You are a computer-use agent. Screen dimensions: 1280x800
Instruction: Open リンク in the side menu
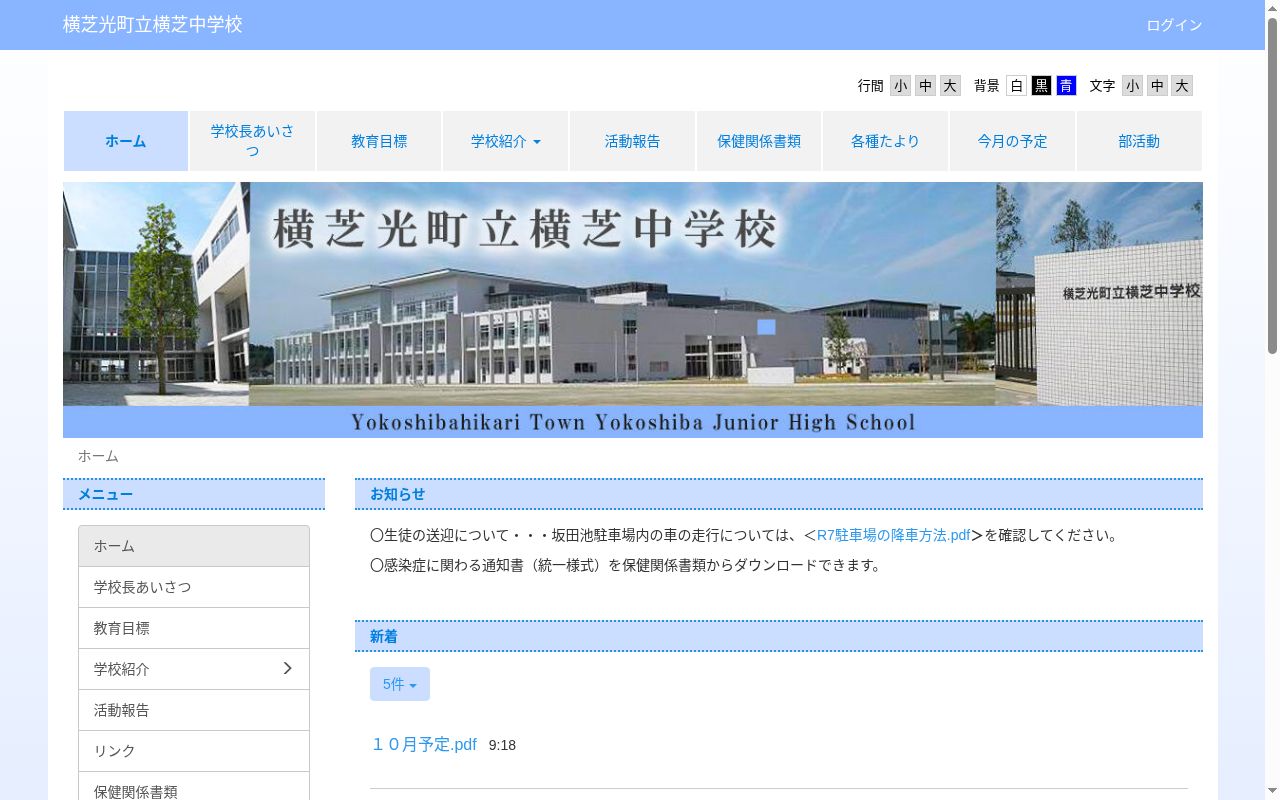click(x=194, y=751)
